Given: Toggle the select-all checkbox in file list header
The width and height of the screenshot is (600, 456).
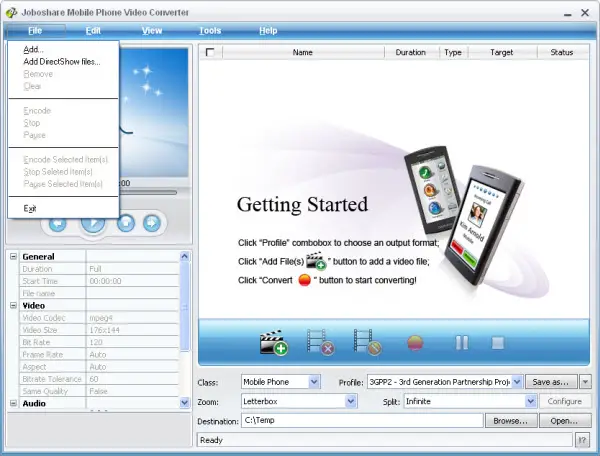Looking at the screenshot, I should point(210,52).
